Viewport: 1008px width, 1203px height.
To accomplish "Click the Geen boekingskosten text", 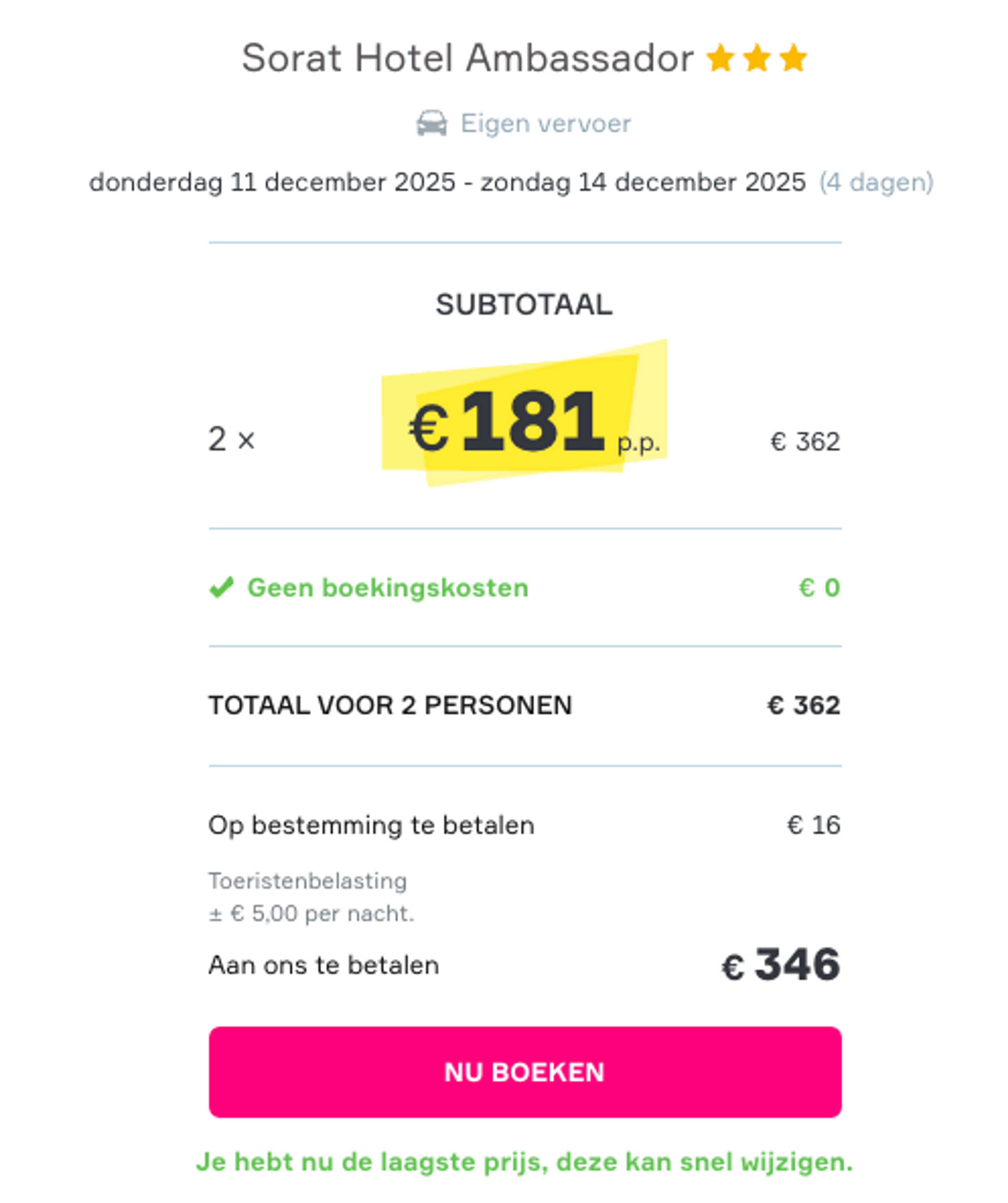I will (387, 587).
